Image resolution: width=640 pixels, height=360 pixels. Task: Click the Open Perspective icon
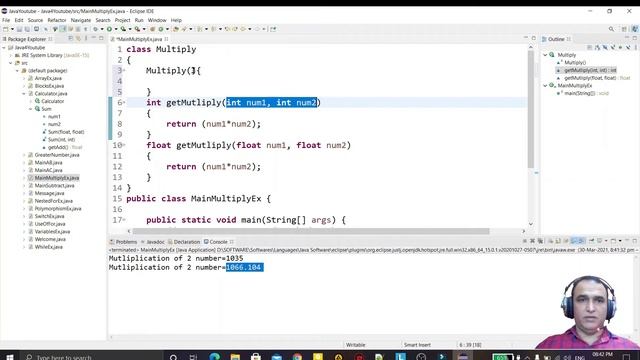pyautogui.click(x=624, y=29)
